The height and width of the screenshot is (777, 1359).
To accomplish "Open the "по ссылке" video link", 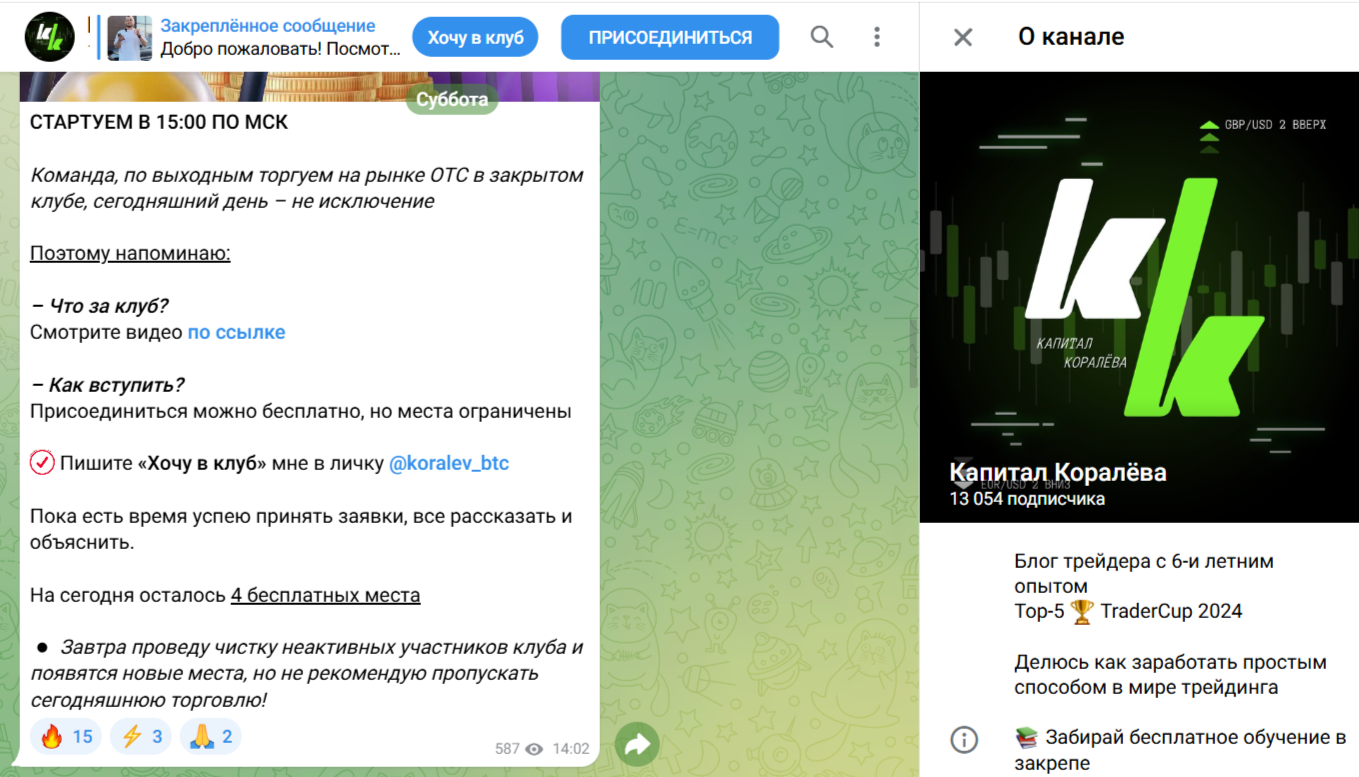I will coord(237,333).
